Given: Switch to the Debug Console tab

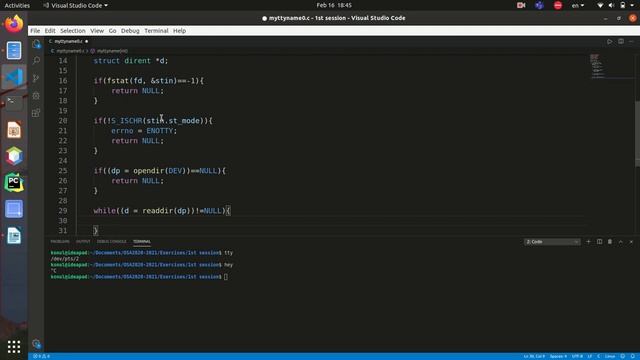Looking at the screenshot, I should click(x=111, y=242).
